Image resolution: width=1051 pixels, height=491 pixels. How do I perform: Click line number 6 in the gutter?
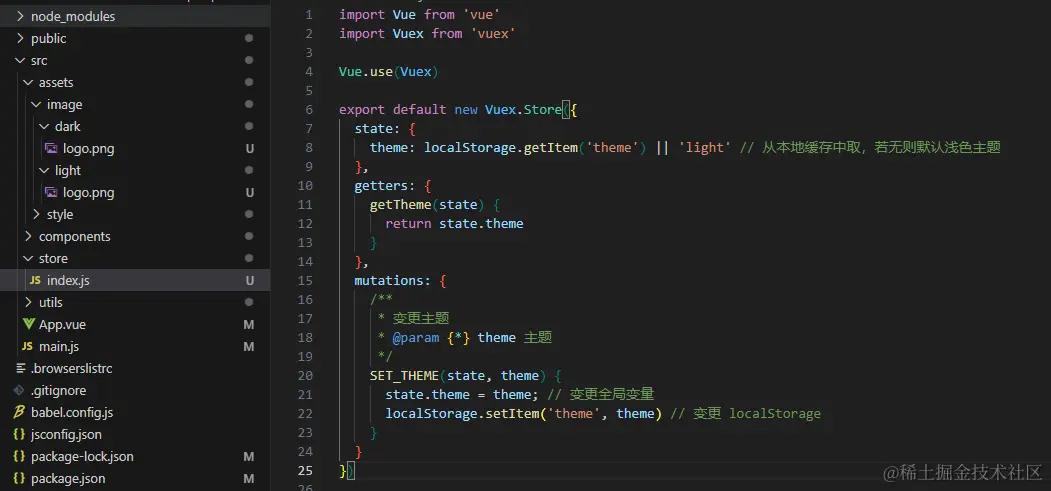coord(308,110)
